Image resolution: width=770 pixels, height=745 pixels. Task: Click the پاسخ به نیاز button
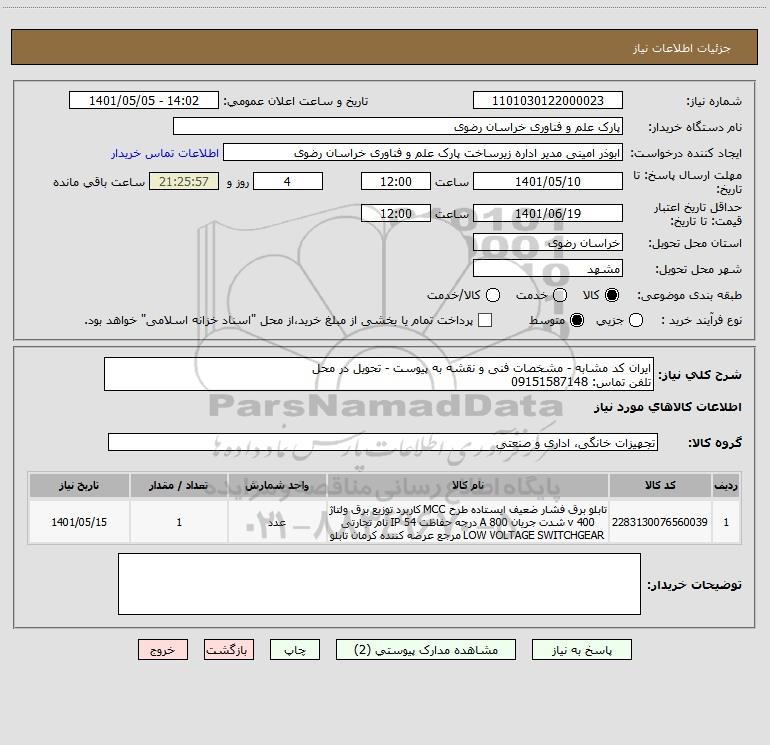(x=581, y=650)
